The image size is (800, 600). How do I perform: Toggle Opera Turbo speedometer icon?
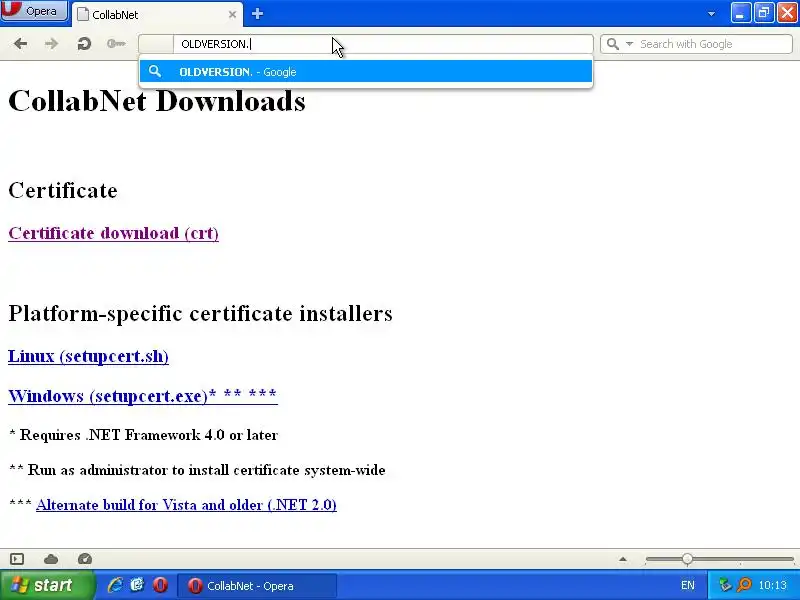click(x=85, y=559)
